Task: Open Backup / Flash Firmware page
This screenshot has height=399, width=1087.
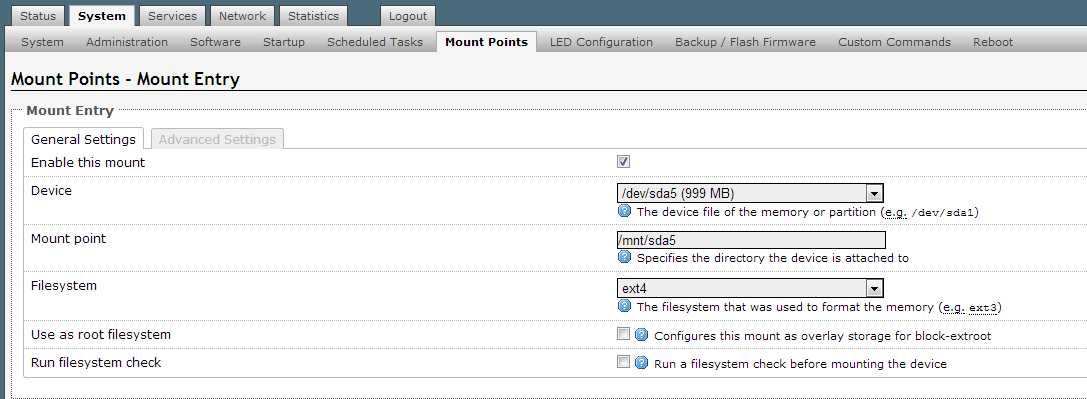Action: pyautogui.click(x=745, y=42)
